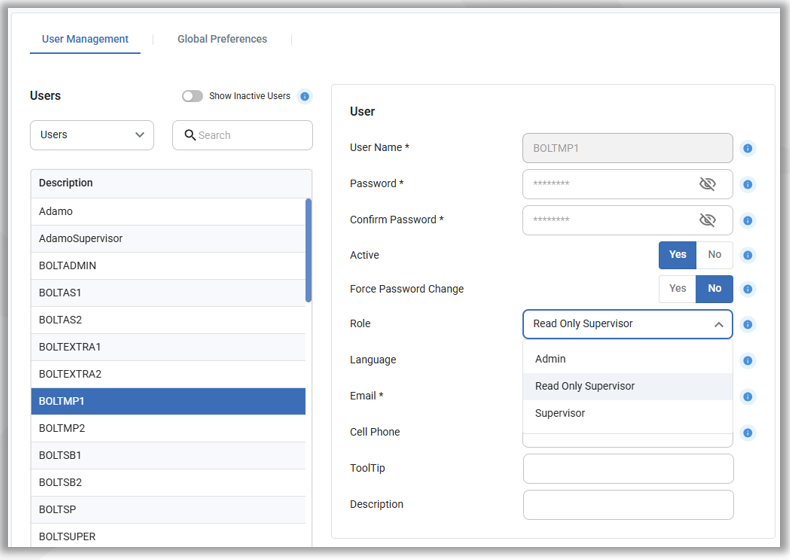The image size is (790, 560).
Task: Click info icon next to Show Inactive Users
Action: point(305,97)
